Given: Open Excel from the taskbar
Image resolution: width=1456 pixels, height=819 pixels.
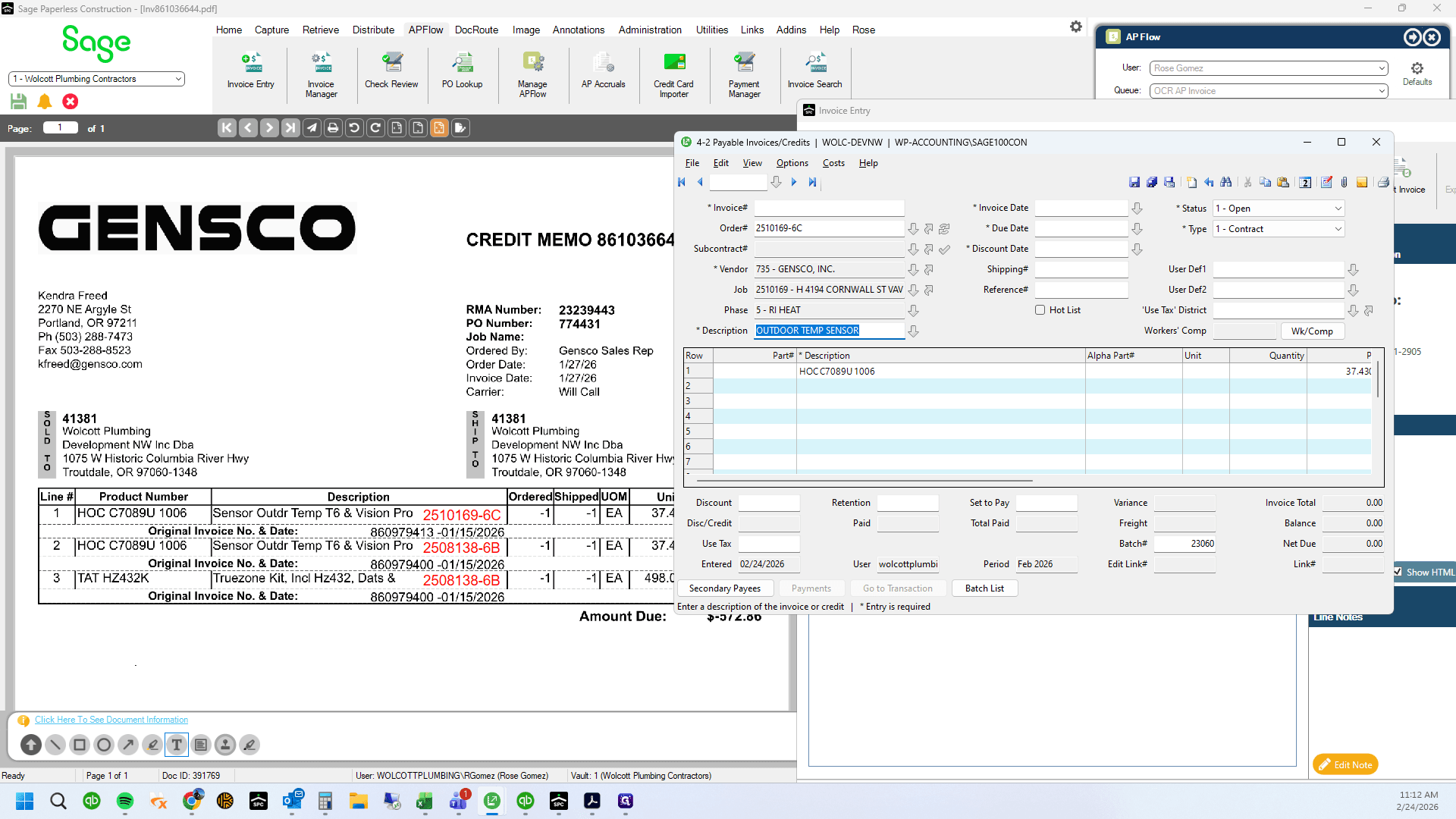Looking at the screenshot, I should [x=424, y=801].
